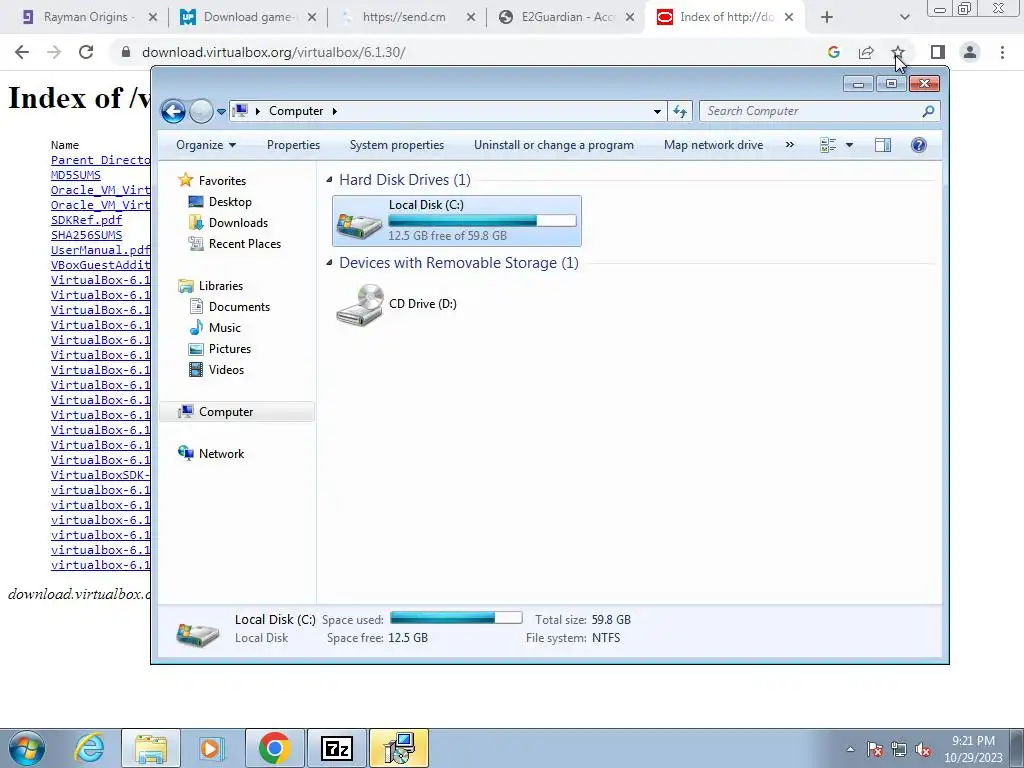Click the search magnifier icon in Explorer
This screenshot has height=768, width=1024.
coord(928,111)
